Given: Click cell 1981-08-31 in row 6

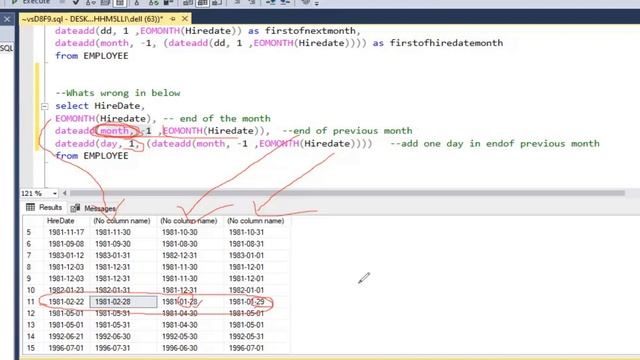Looking at the screenshot, I should tap(246, 244).
